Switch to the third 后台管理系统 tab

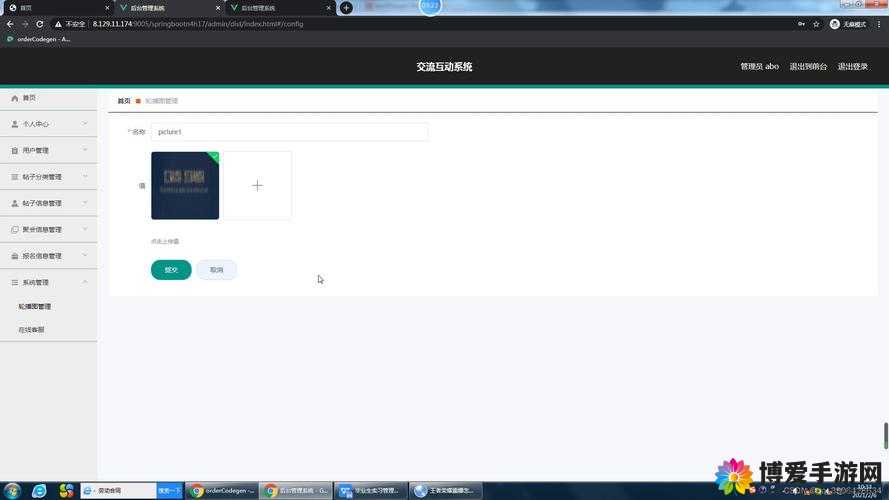pyautogui.click(x=280, y=8)
